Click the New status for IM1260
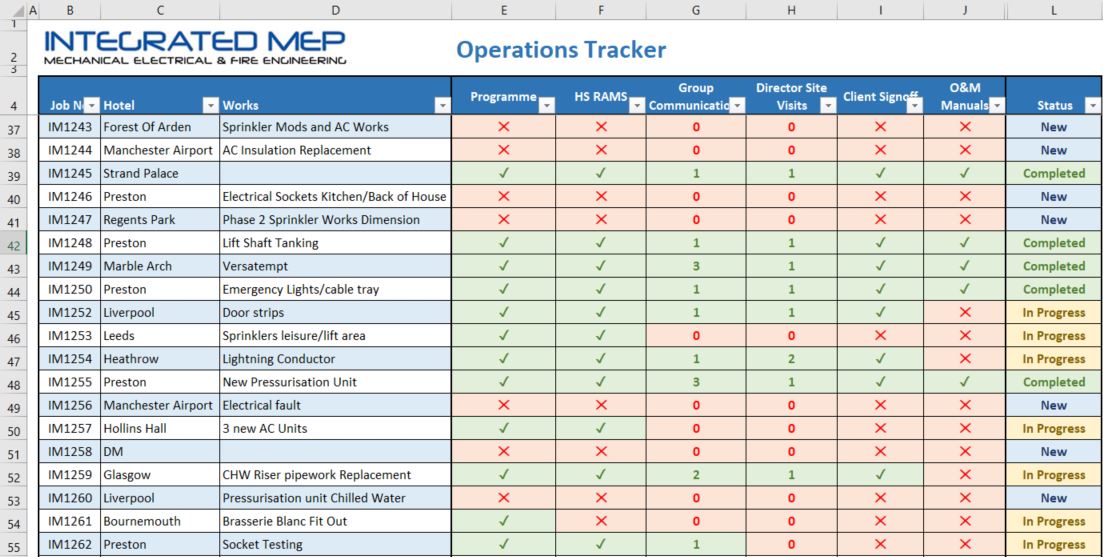The width and height of the screenshot is (1103, 557). [x=1054, y=499]
